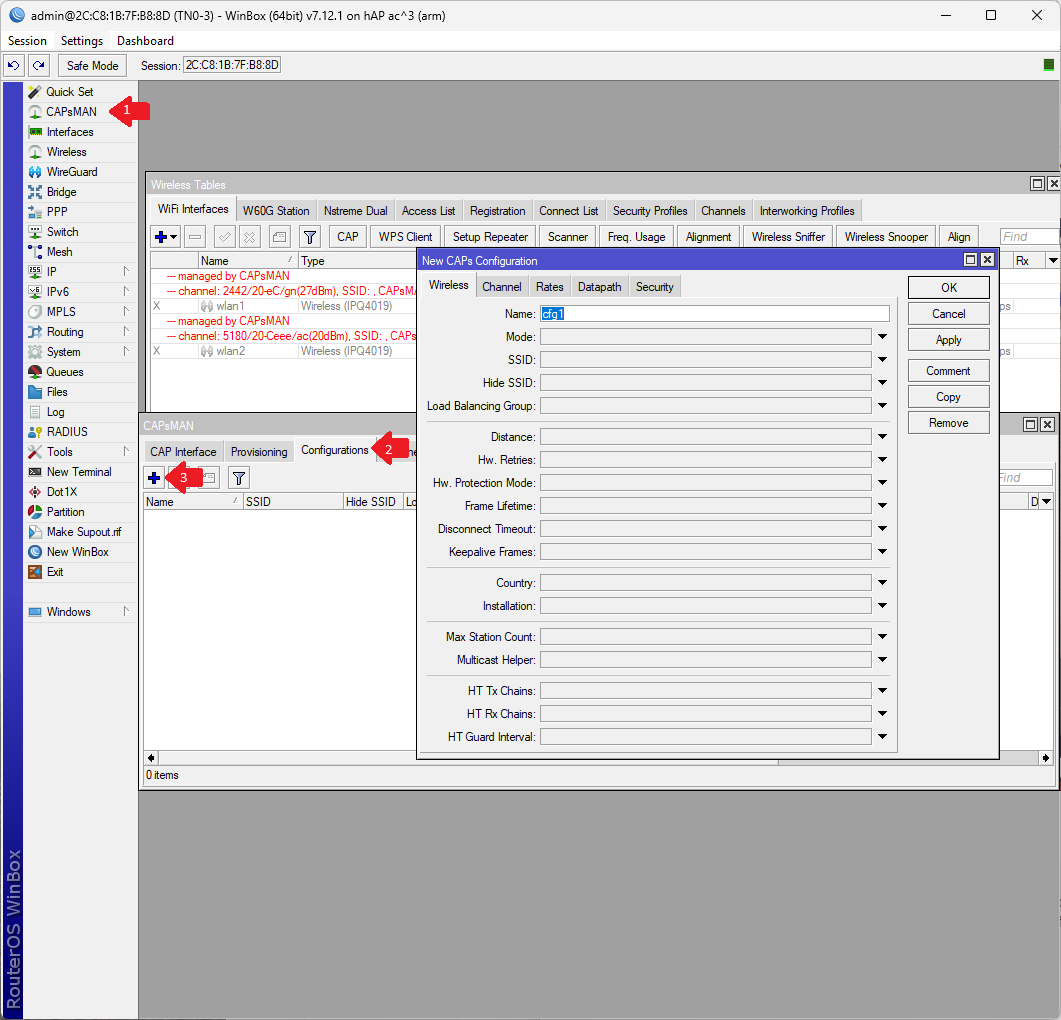Image resolution: width=1061 pixels, height=1020 pixels.
Task: Expand the Mode dropdown
Action: pyautogui.click(x=879, y=335)
